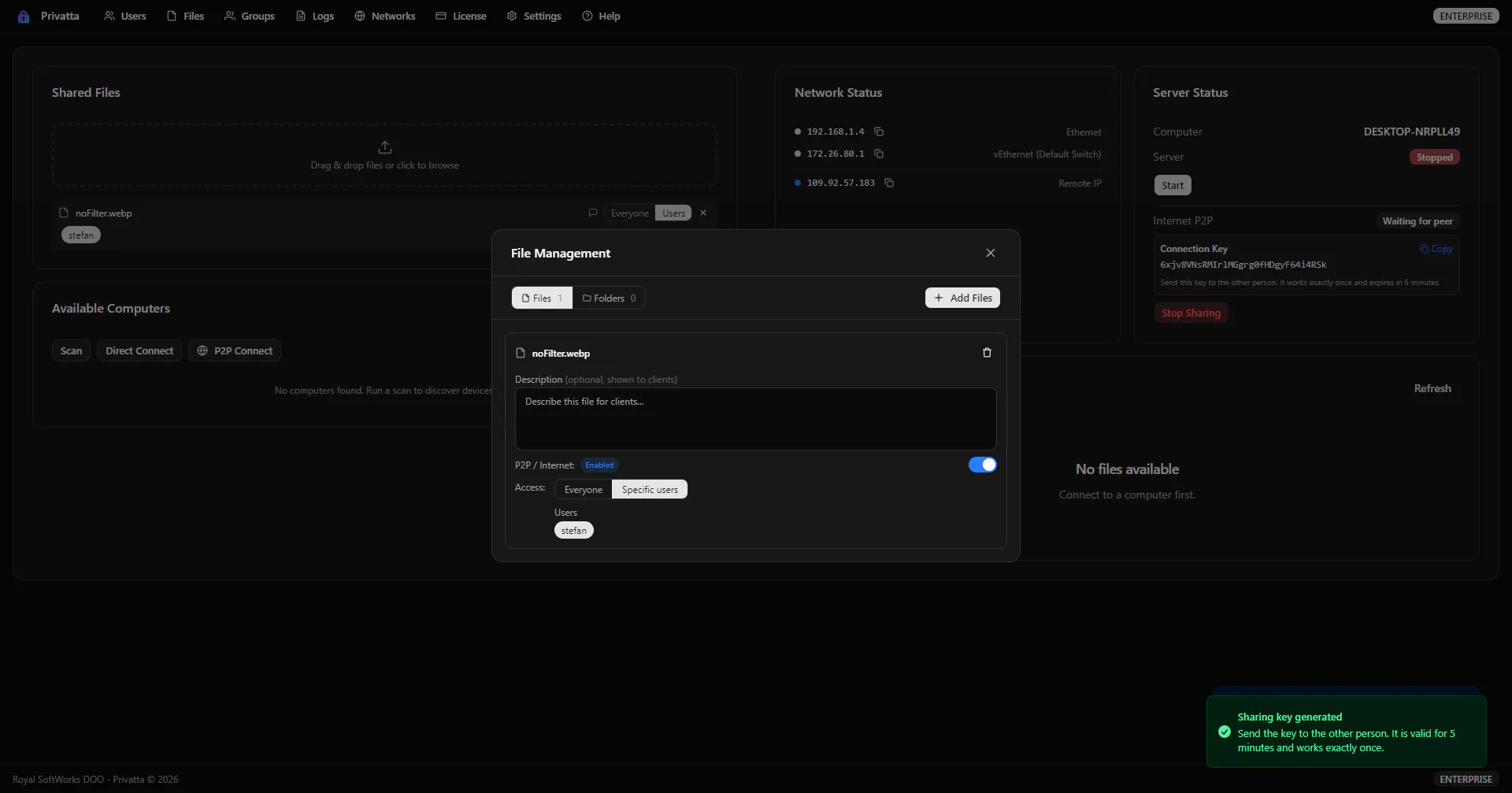Start the server
The height and width of the screenshot is (793, 1512).
point(1173,186)
